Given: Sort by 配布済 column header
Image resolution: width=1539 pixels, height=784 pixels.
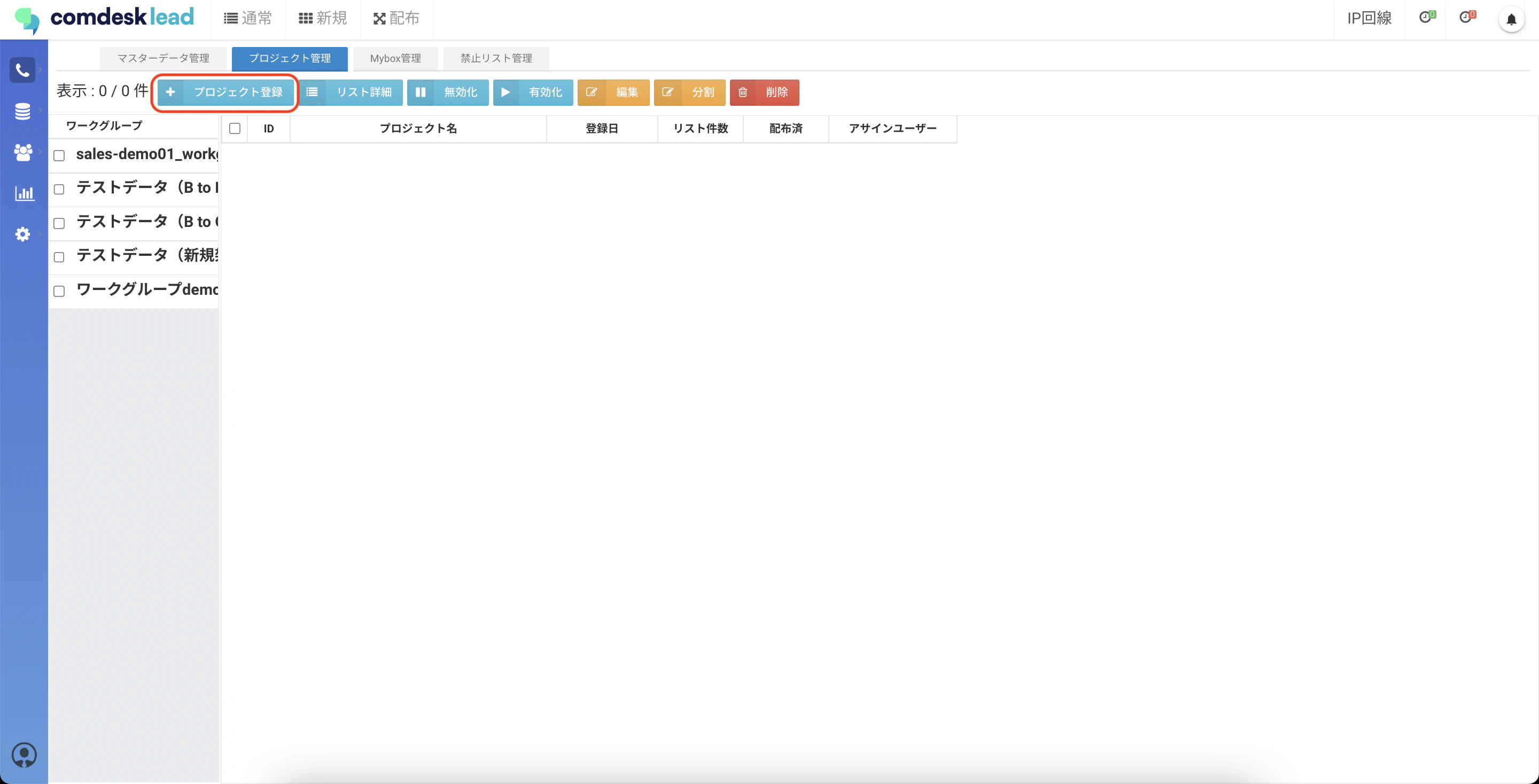Looking at the screenshot, I should click(x=786, y=128).
